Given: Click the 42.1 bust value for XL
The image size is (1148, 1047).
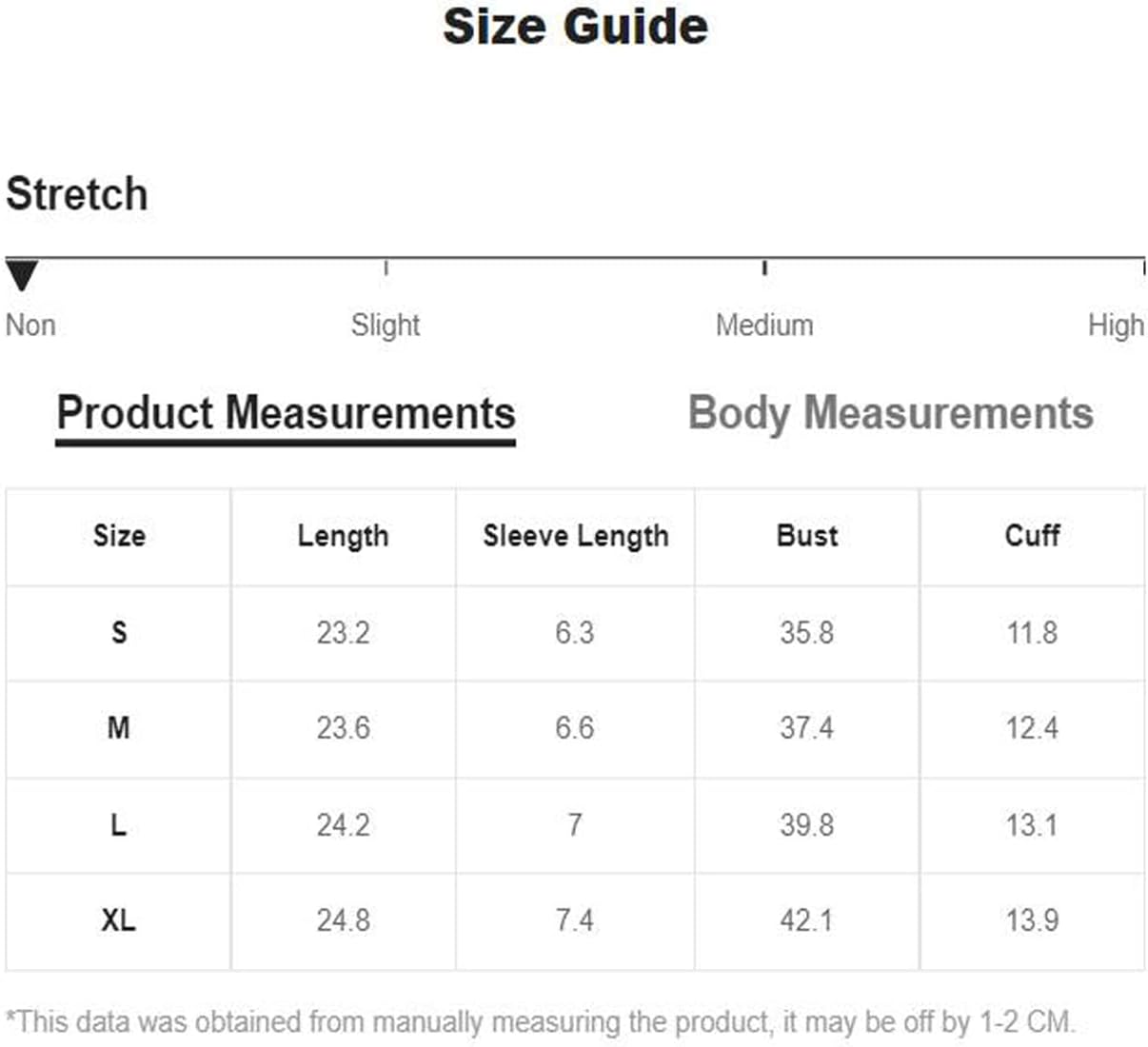Looking at the screenshot, I should click(x=806, y=920).
